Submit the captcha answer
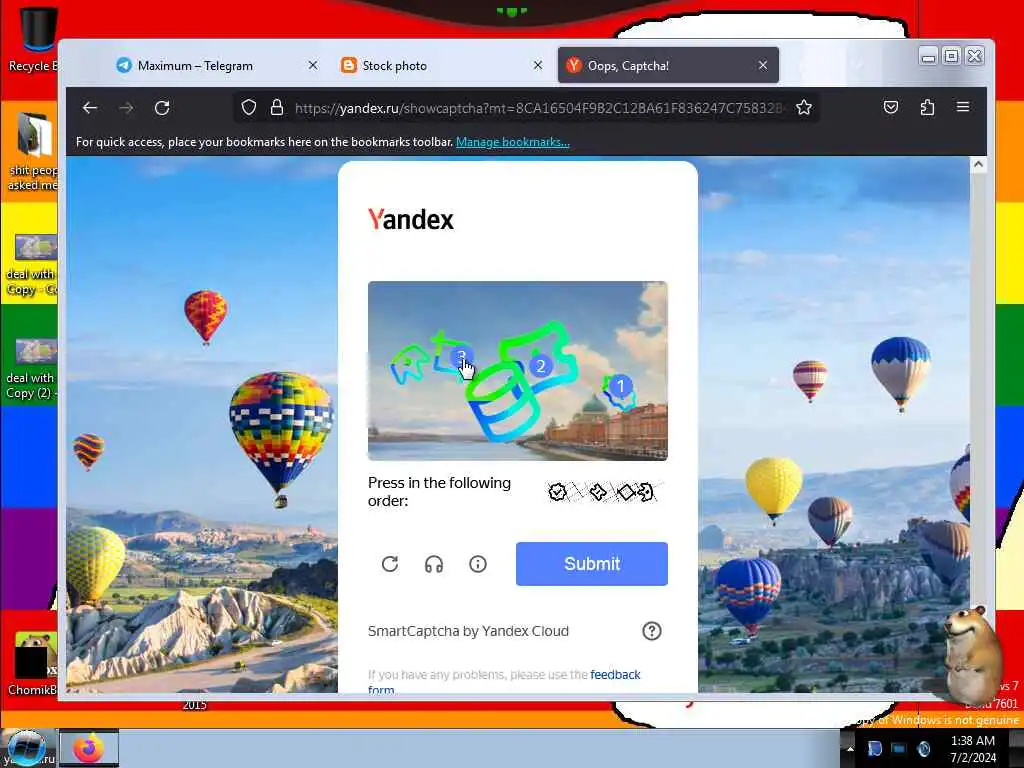Viewport: 1024px width, 768px height. point(592,564)
